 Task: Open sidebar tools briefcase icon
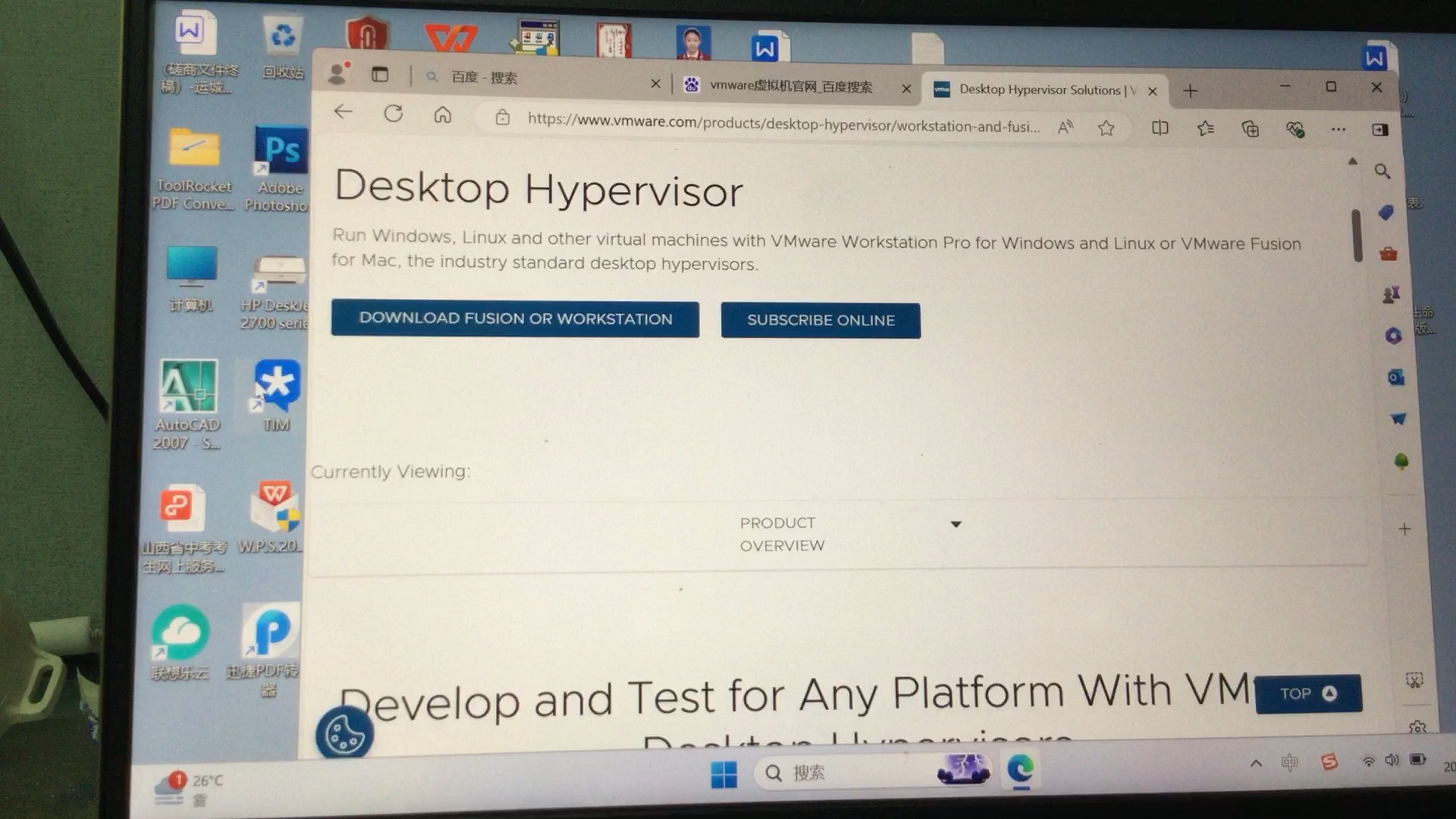click(1389, 253)
